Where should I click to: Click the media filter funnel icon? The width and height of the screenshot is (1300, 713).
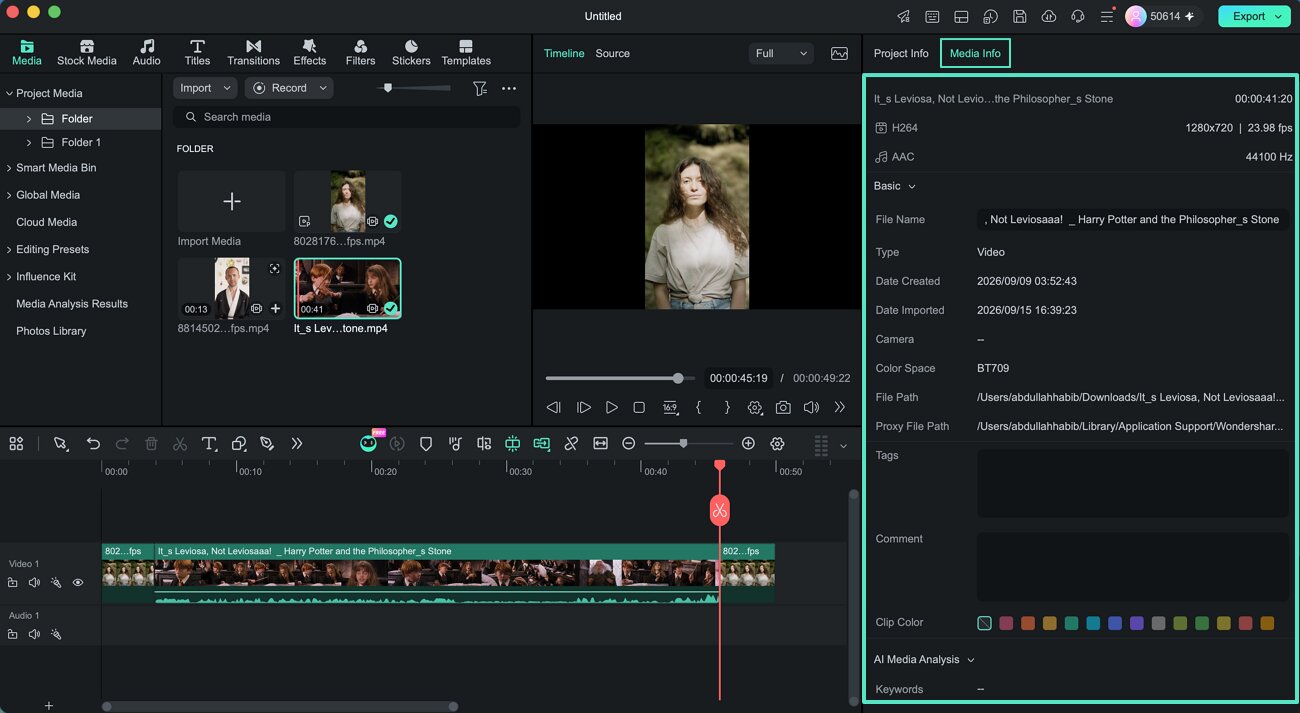(480, 88)
